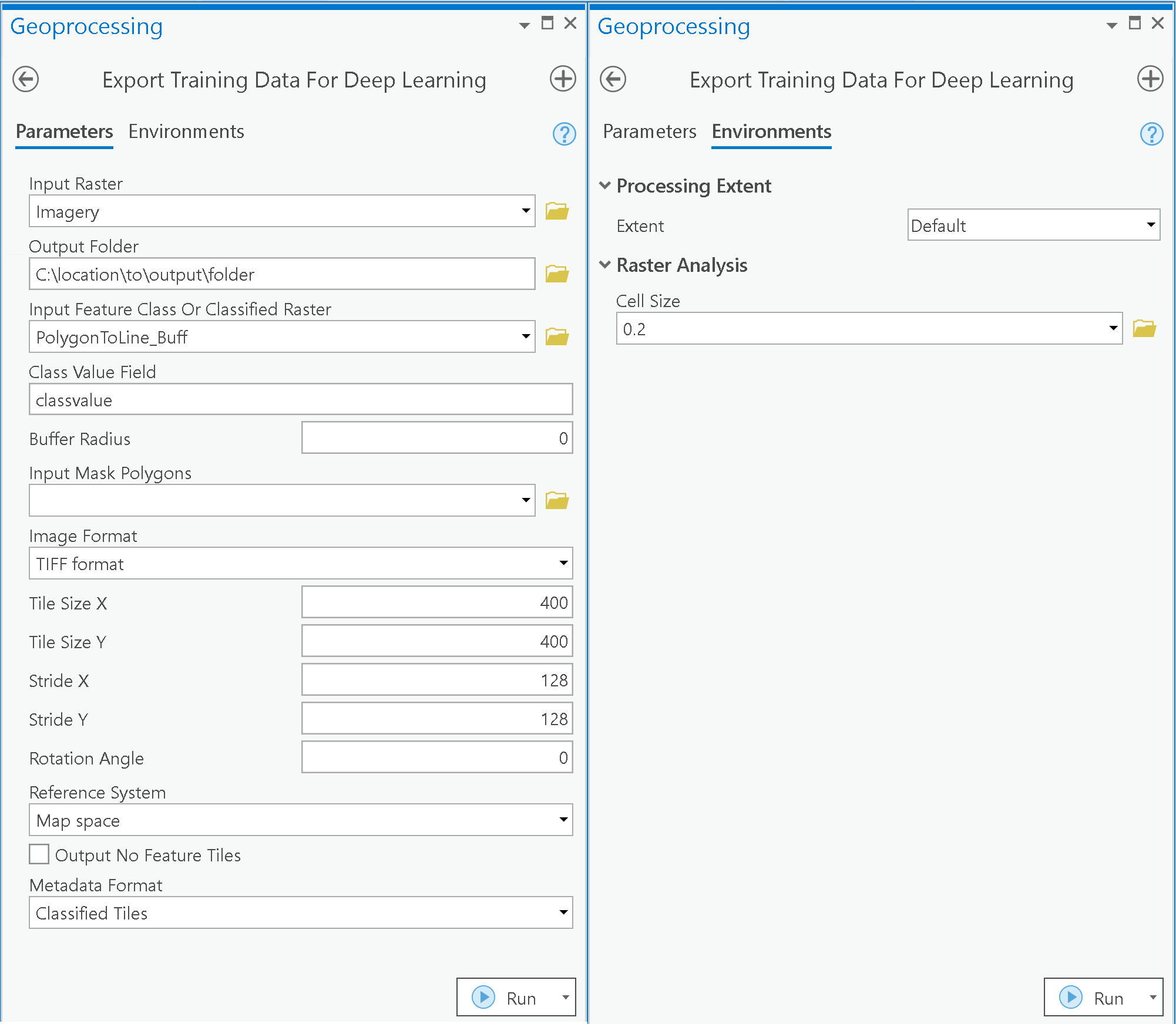Image resolution: width=1176 pixels, height=1024 pixels.
Task: Collapse the Processing Extent section
Action: (604, 186)
